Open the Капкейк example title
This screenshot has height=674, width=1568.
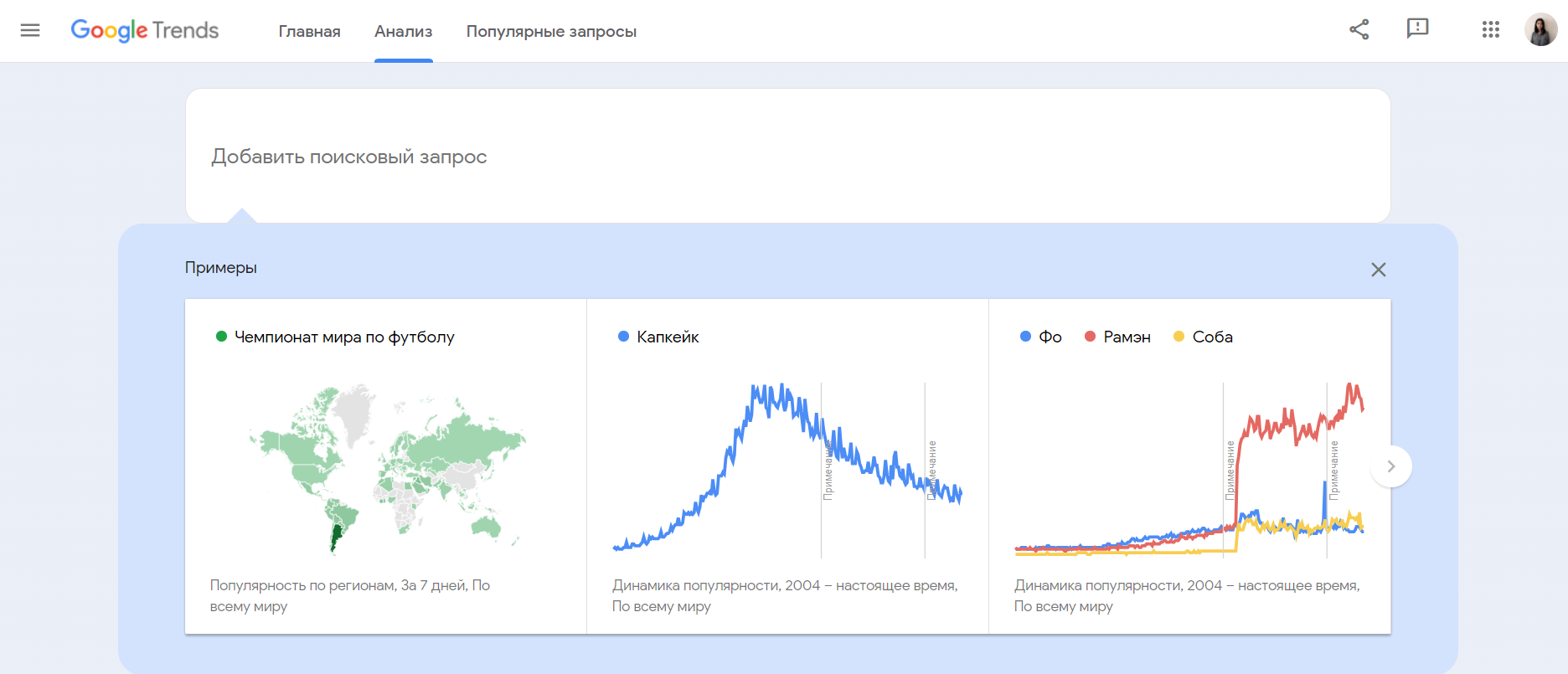pos(668,337)
